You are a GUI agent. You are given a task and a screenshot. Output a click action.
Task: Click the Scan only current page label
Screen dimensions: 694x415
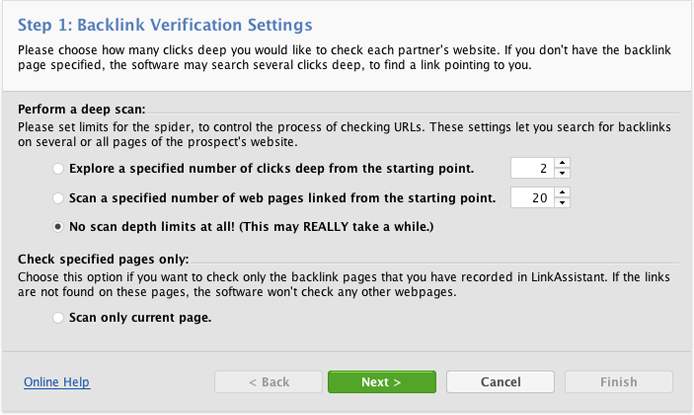[140, 318]
